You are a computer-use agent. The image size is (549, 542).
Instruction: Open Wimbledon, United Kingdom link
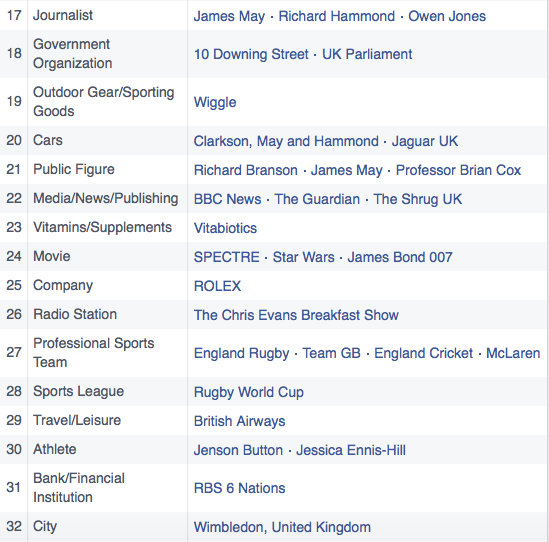coord(282,527)
